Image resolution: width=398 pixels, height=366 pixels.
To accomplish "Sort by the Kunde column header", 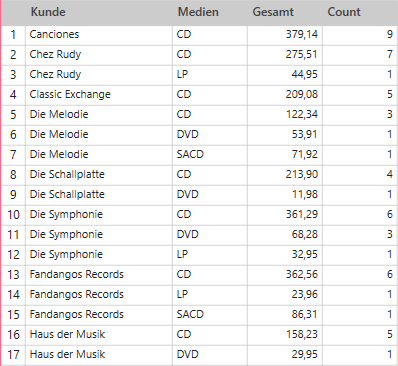I will tap(99, 12).
